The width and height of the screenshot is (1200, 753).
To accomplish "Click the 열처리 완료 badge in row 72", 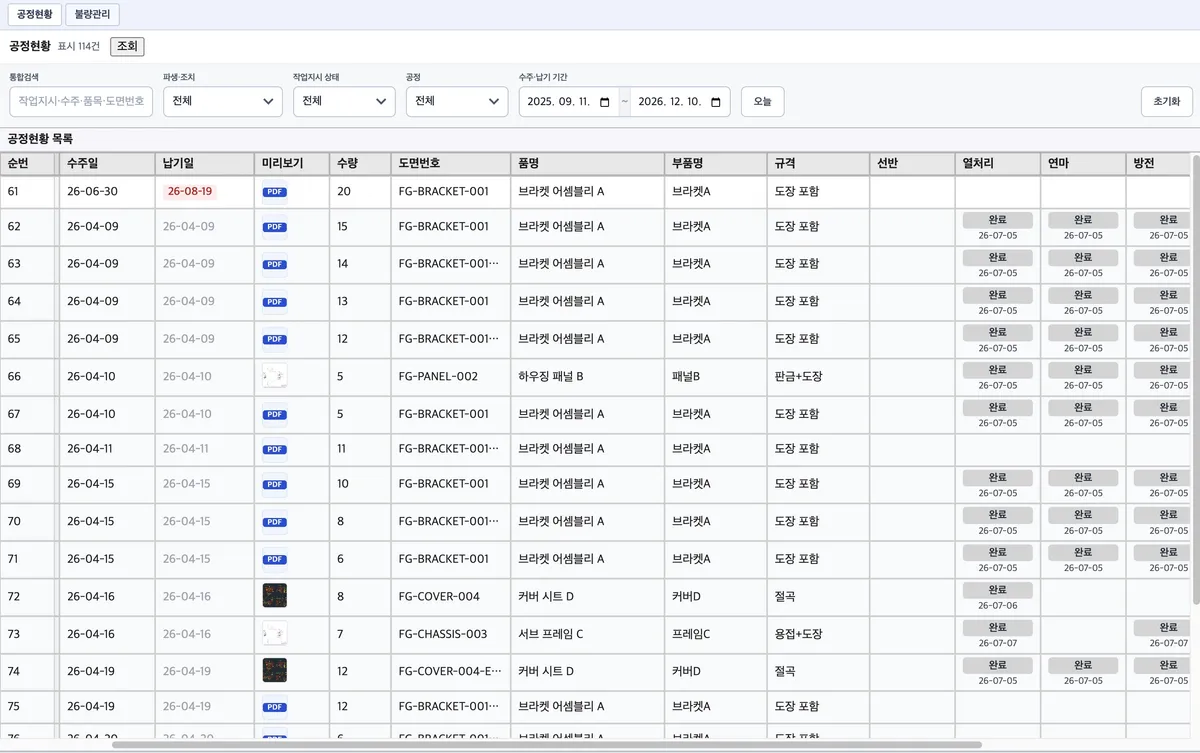I will coord(998,591).
